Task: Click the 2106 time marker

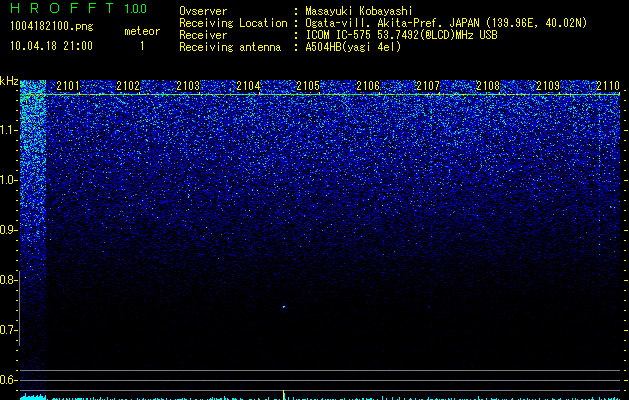Action: 368,85
